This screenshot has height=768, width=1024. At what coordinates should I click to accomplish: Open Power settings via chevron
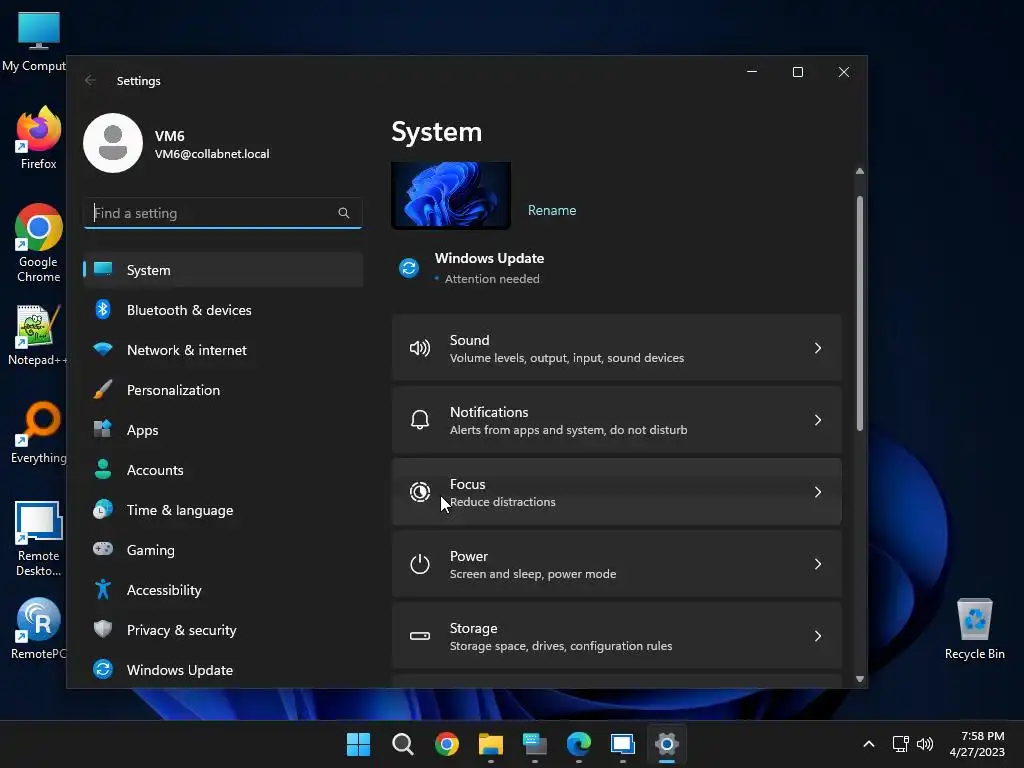point(818,564)
